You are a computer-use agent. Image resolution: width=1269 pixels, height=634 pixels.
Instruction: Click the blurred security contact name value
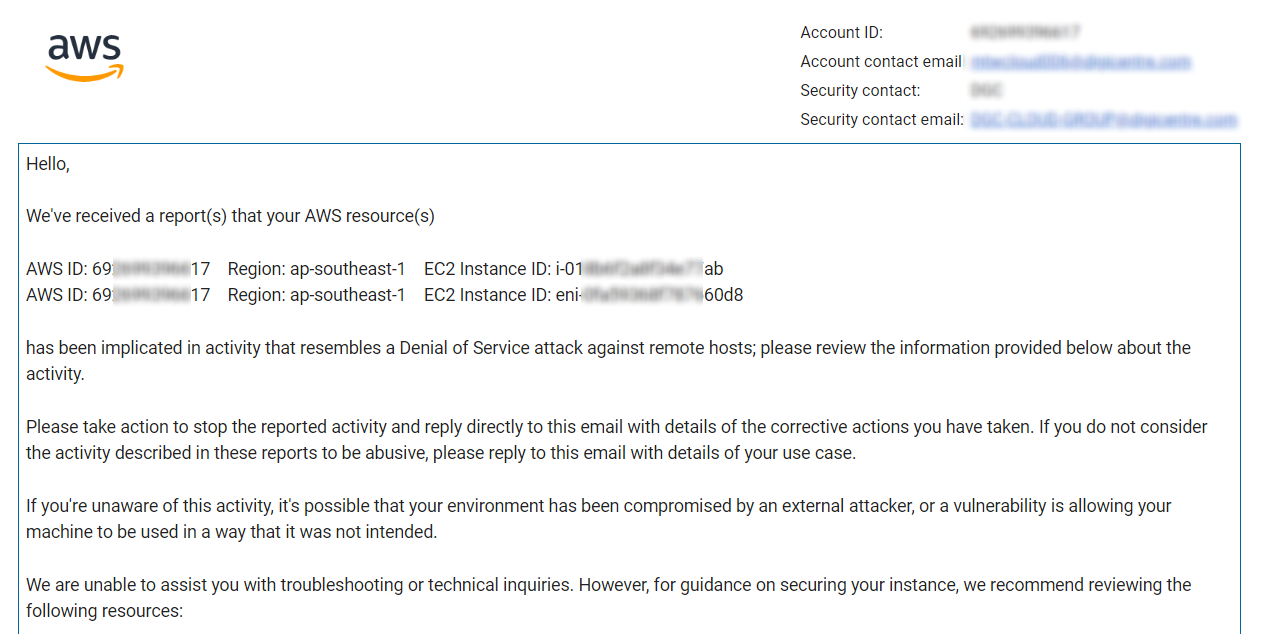pos(986,91)
